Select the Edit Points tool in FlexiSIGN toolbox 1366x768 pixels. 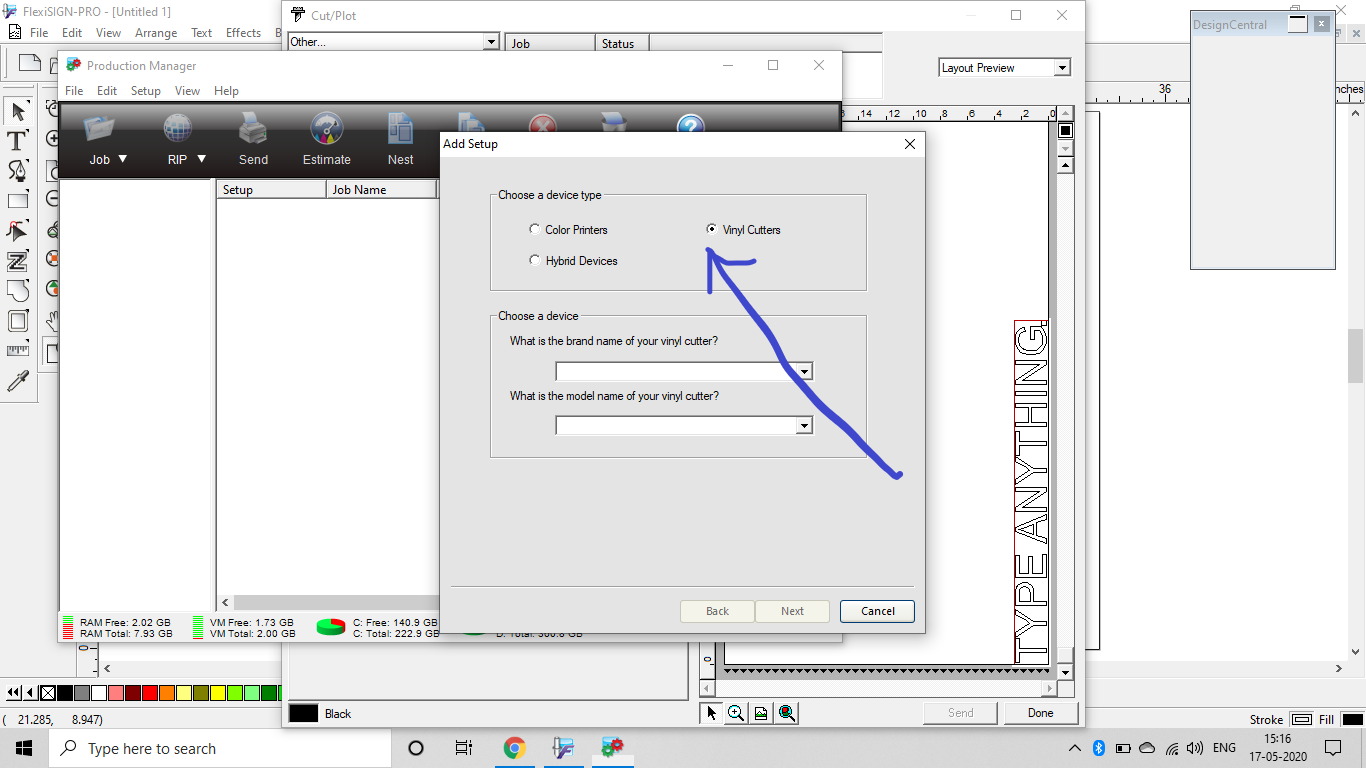[18, 231]
